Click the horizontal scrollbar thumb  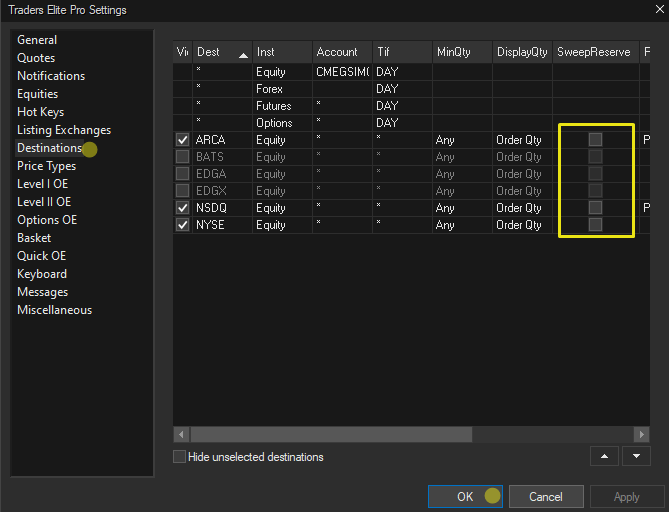click(331, 434)
